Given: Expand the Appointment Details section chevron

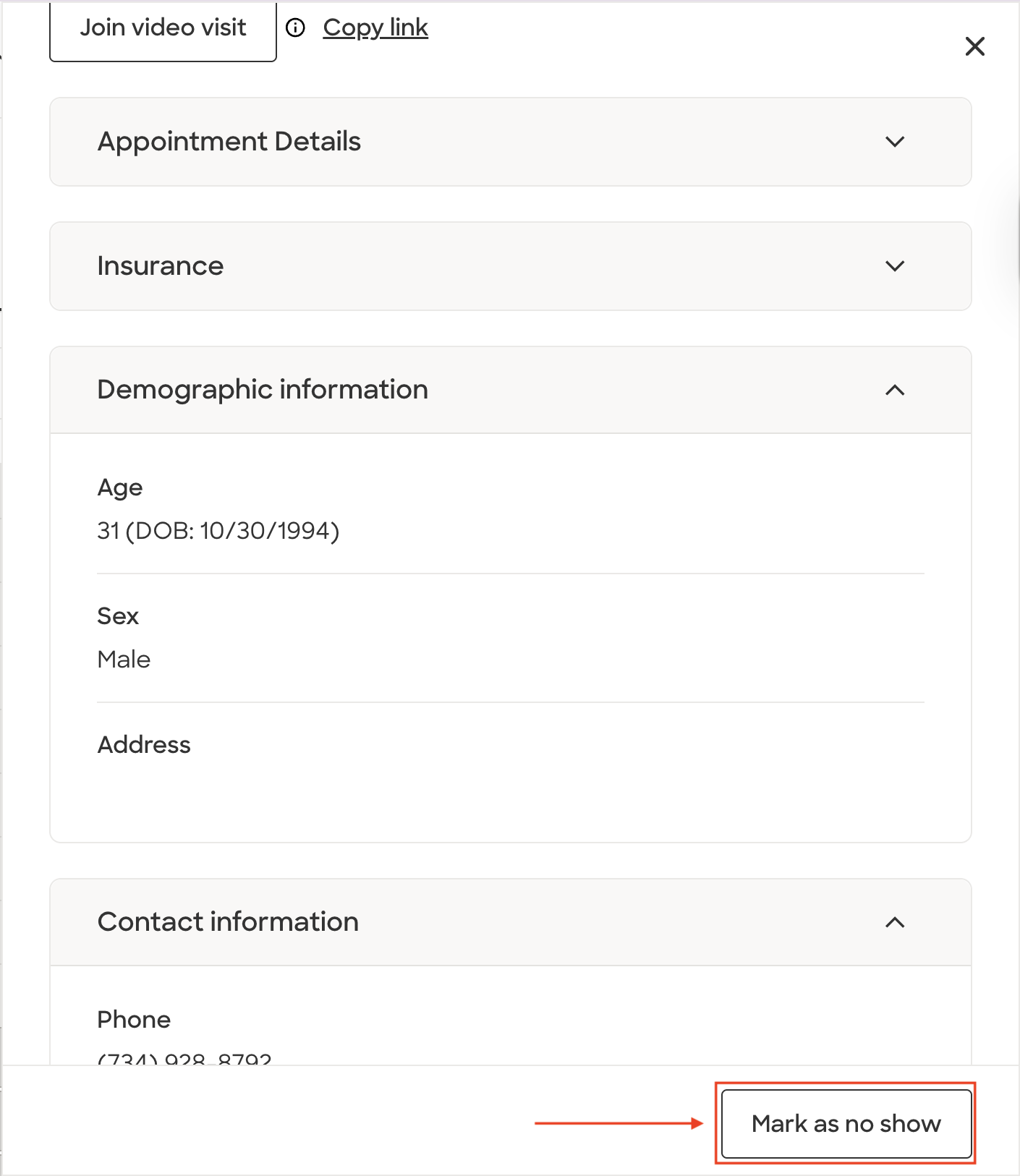Looking at the screenshot, I should (x=895, y=142).
